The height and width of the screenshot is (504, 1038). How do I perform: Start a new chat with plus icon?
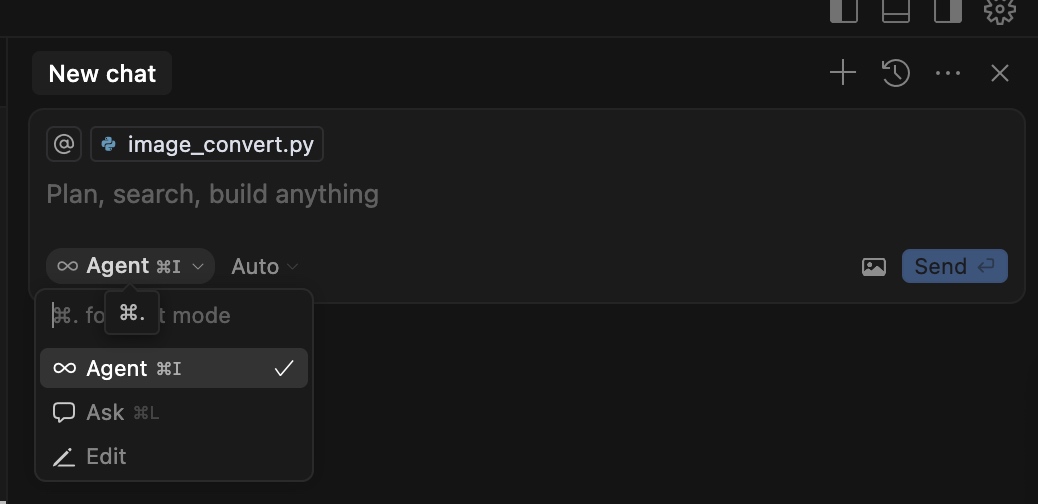tap(843, 73)
